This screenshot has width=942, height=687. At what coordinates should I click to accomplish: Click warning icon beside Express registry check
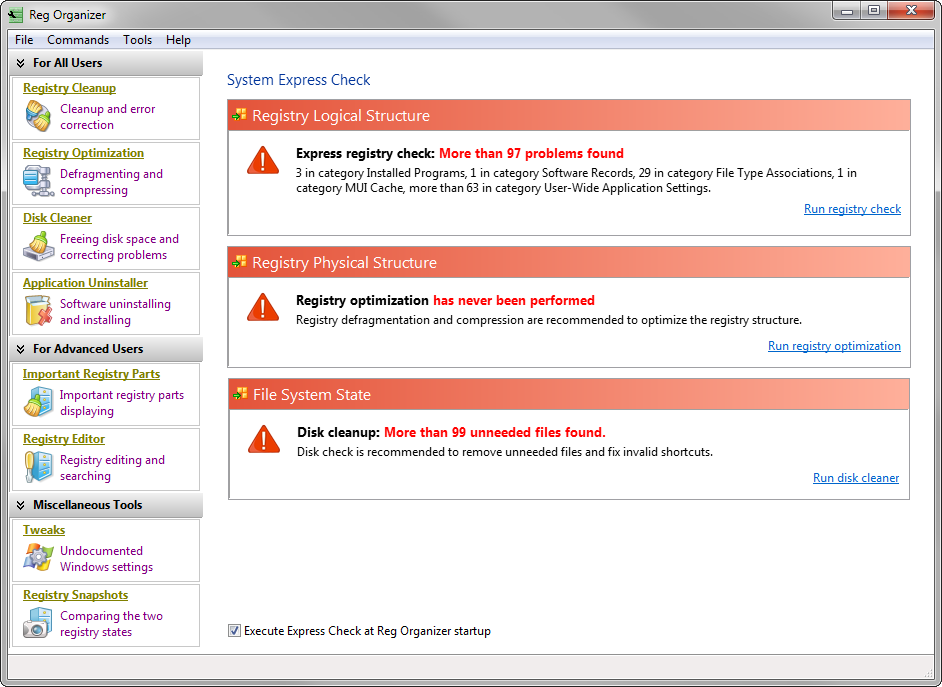(263, 160)
